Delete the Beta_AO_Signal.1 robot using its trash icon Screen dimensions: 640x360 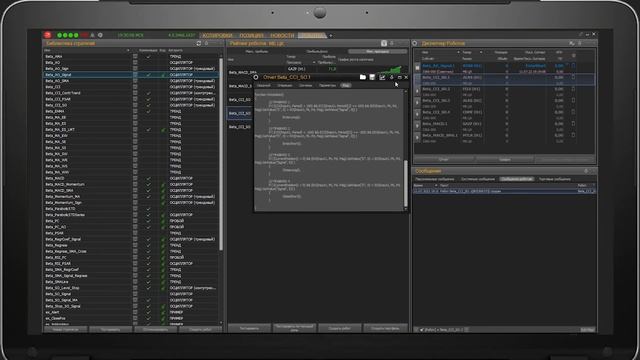coord(573,65)
